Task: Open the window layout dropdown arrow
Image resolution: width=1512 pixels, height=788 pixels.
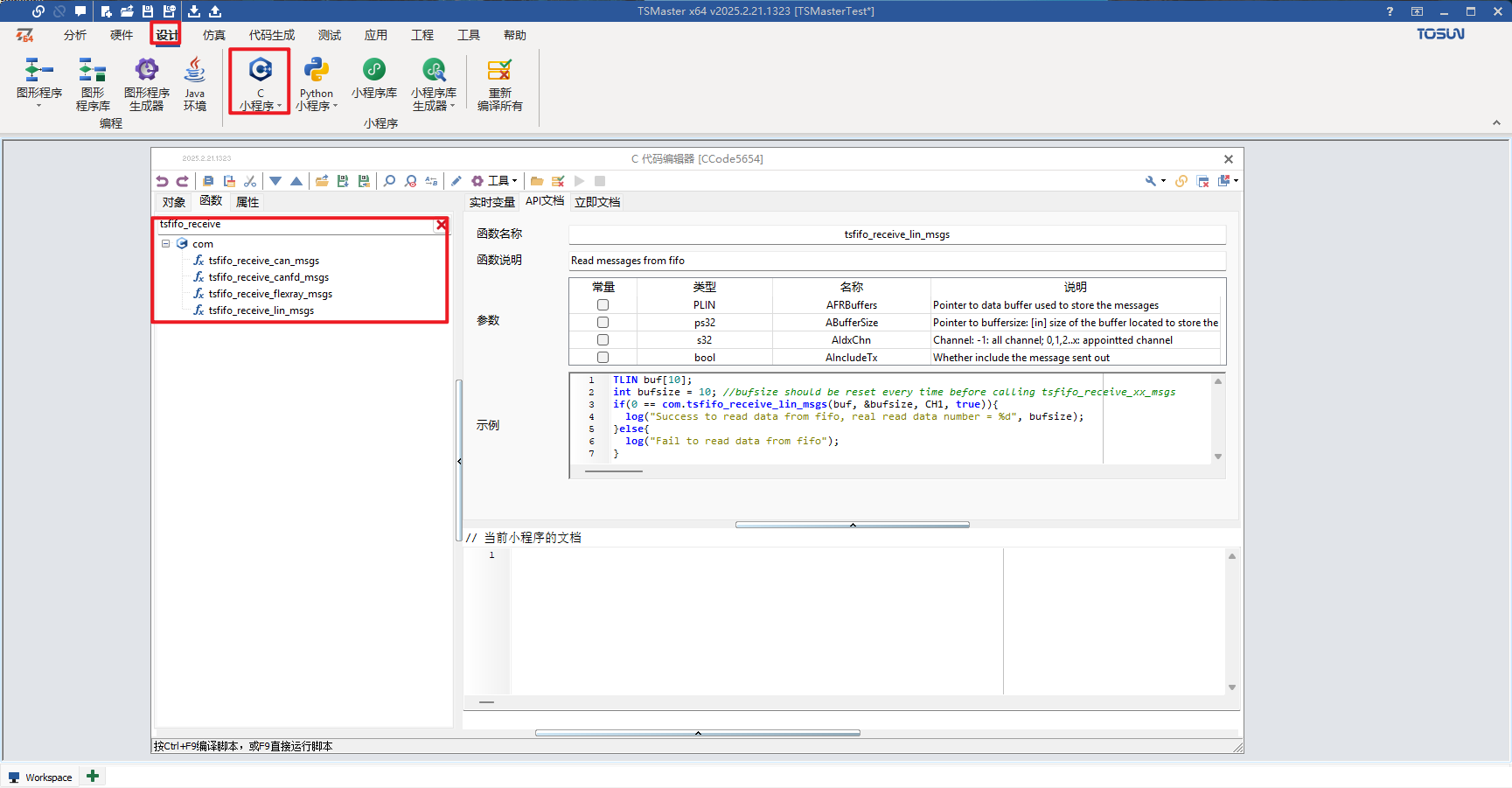Action: (x=1236, y=181)
